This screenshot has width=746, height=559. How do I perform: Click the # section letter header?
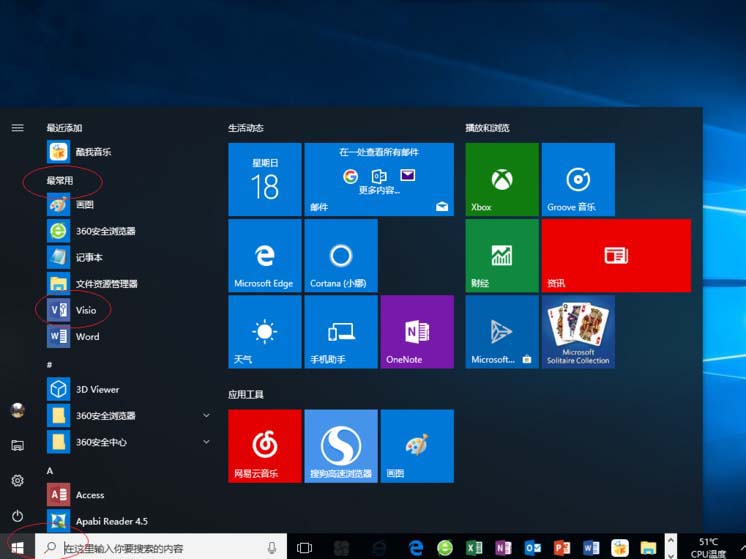click(49, 365)
